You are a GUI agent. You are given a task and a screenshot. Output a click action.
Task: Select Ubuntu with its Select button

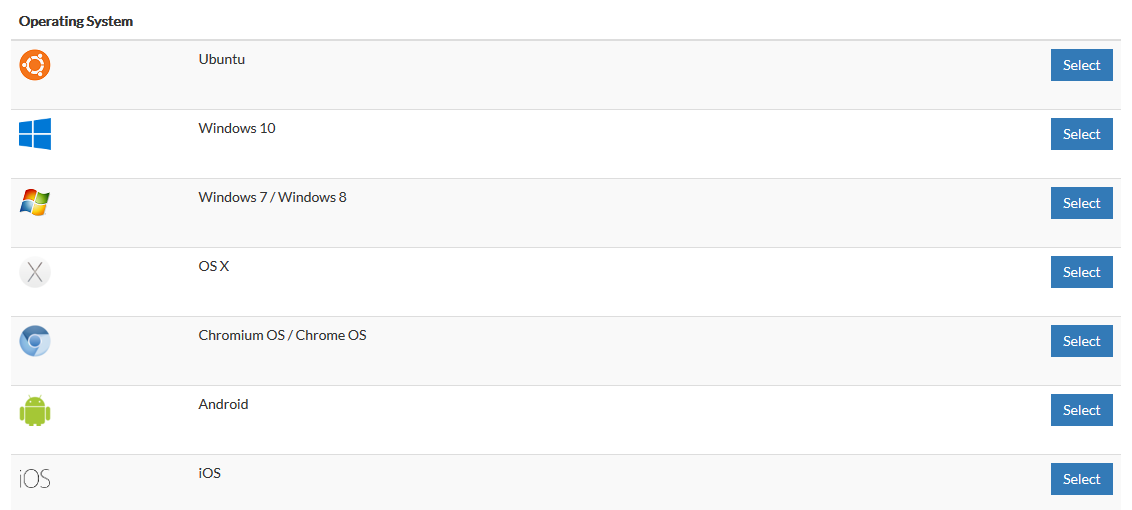(1081, 65)
